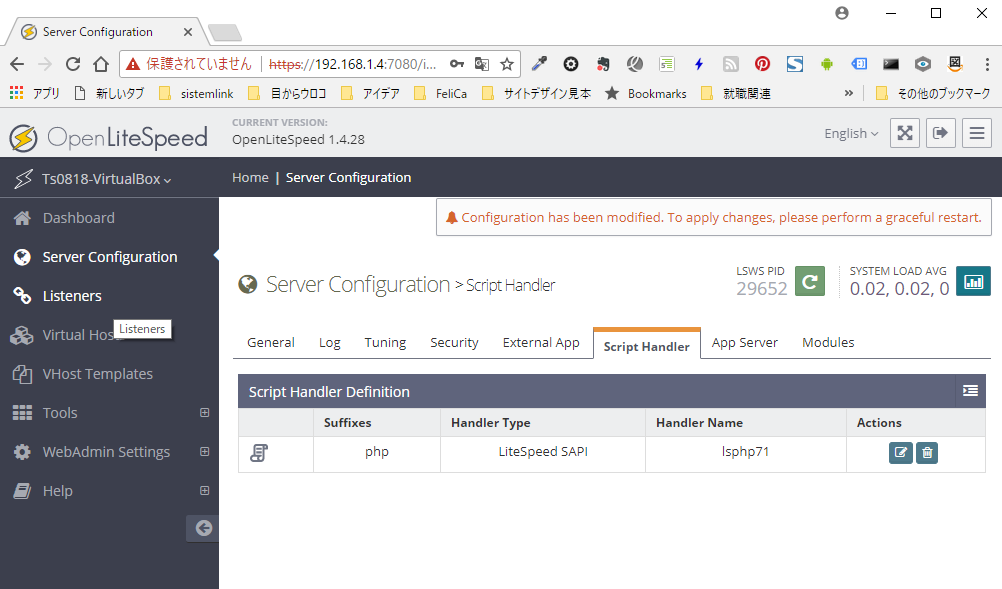
Task: Click browser back arrow
Action: click(x=17, y=63)
